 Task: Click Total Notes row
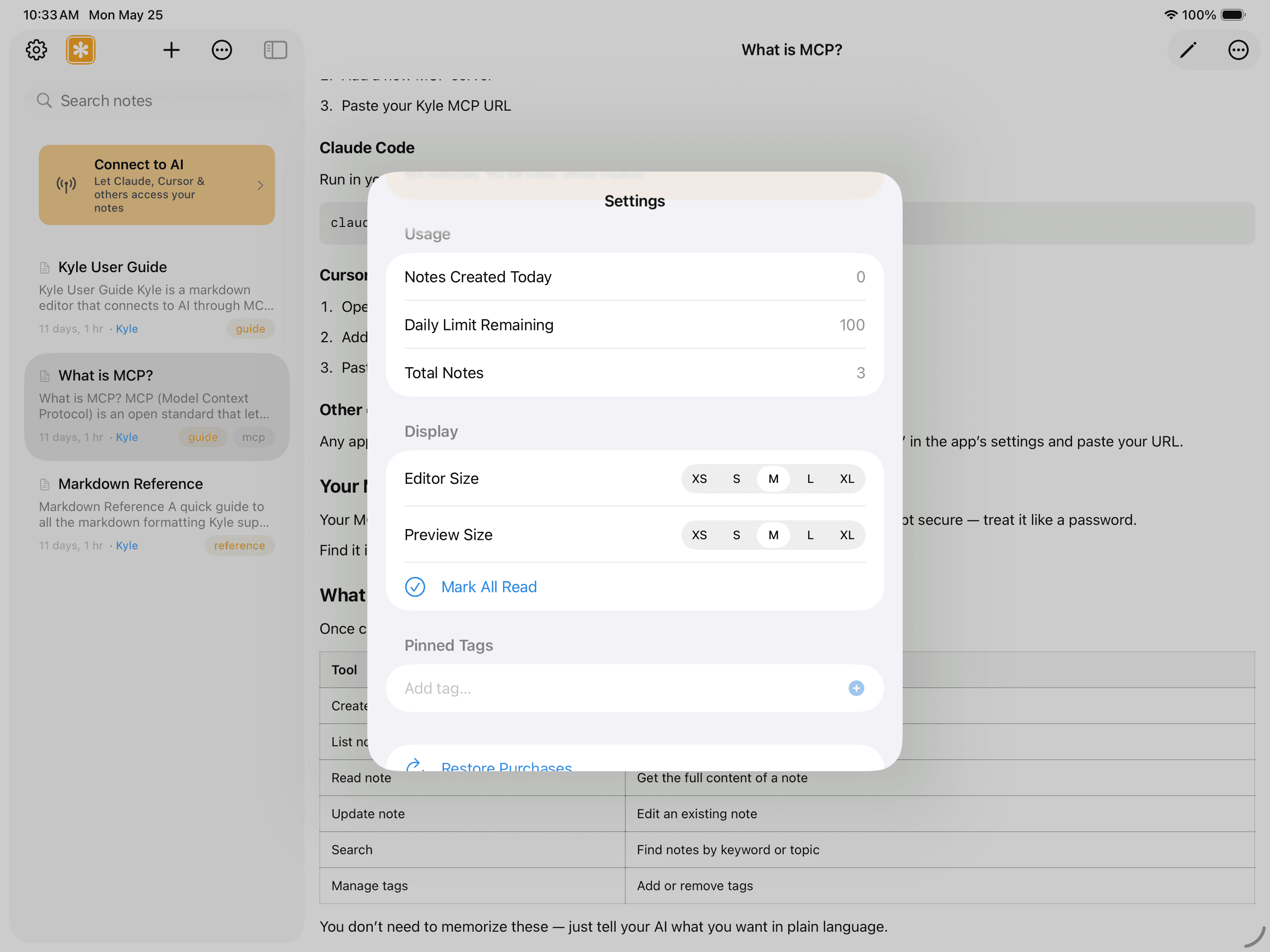tap(635, 373)
